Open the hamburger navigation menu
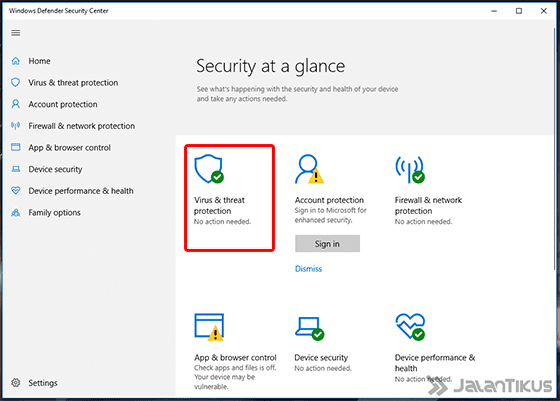 (15, 33)
